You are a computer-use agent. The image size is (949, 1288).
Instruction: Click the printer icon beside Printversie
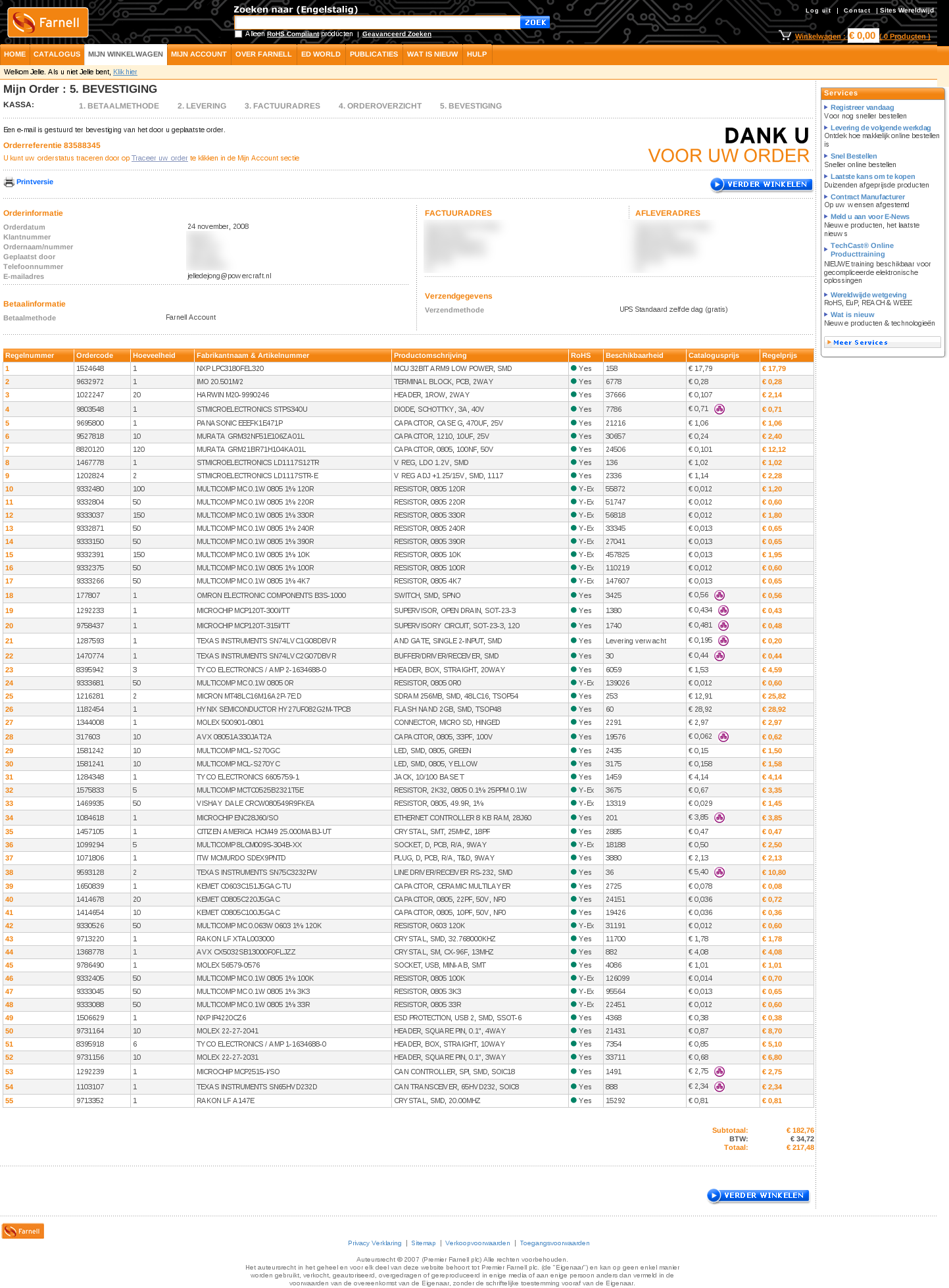[x=9, y=182]
